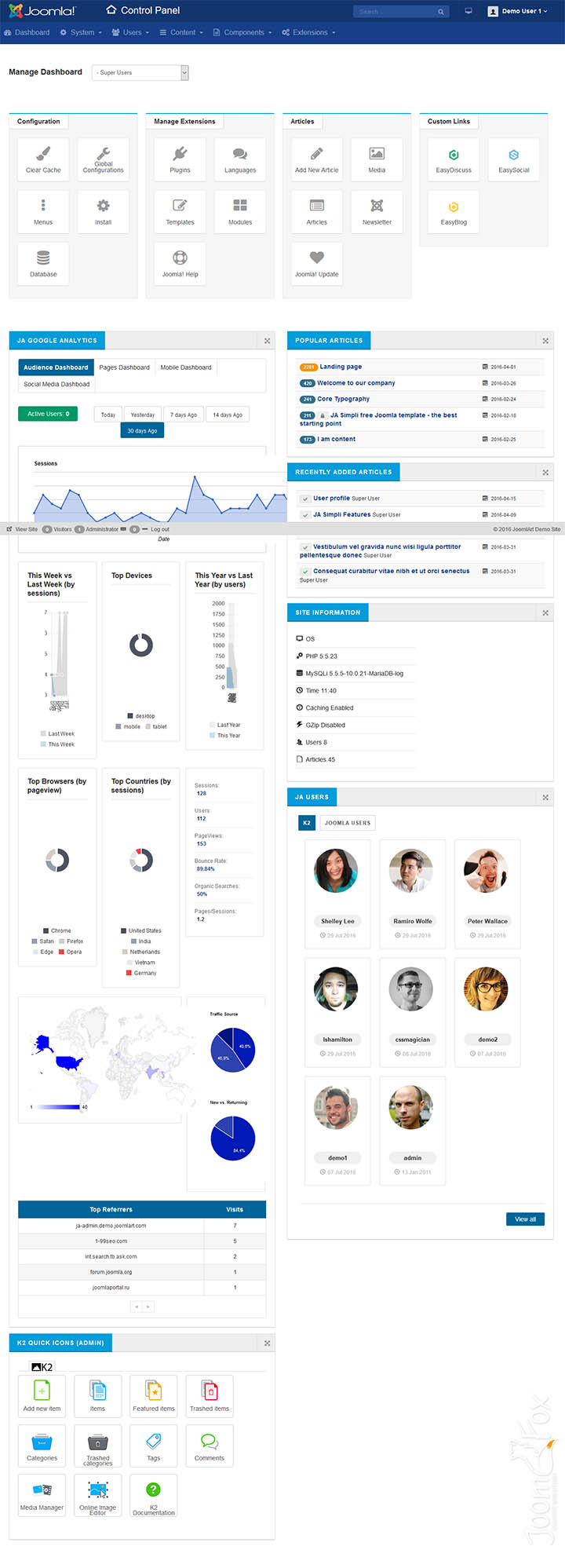
Task: Open the Install quick icon
Action: pos(103,211)
